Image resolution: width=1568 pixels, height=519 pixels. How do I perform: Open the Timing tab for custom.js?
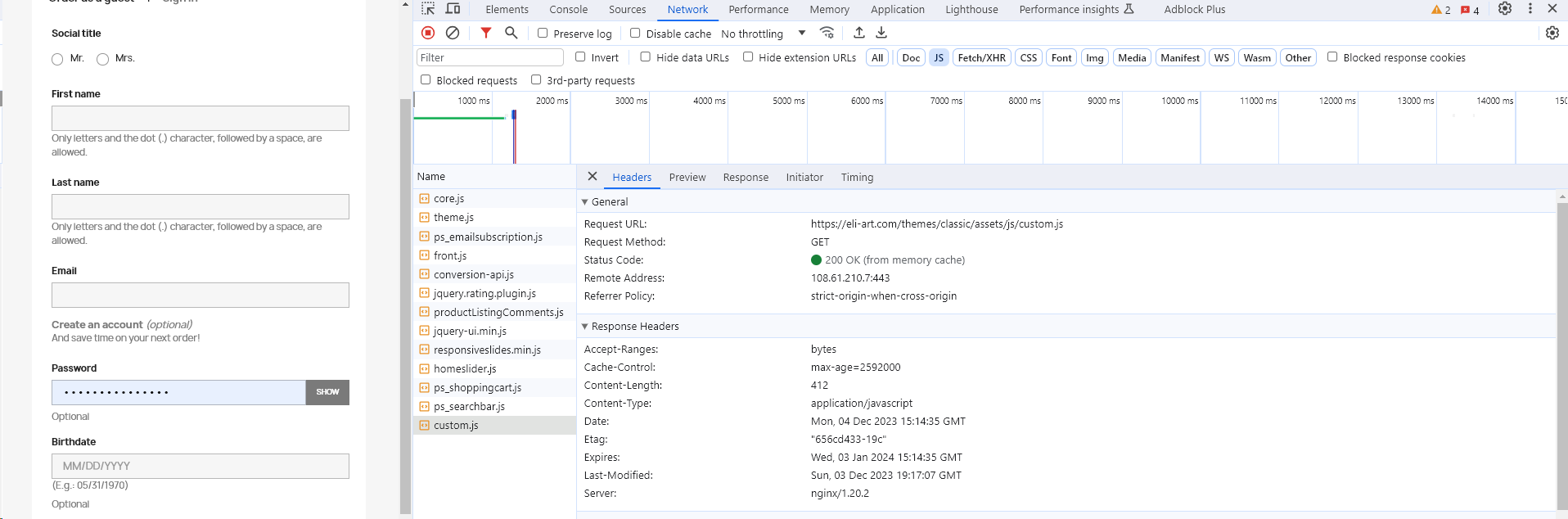[x=857, y=178]
